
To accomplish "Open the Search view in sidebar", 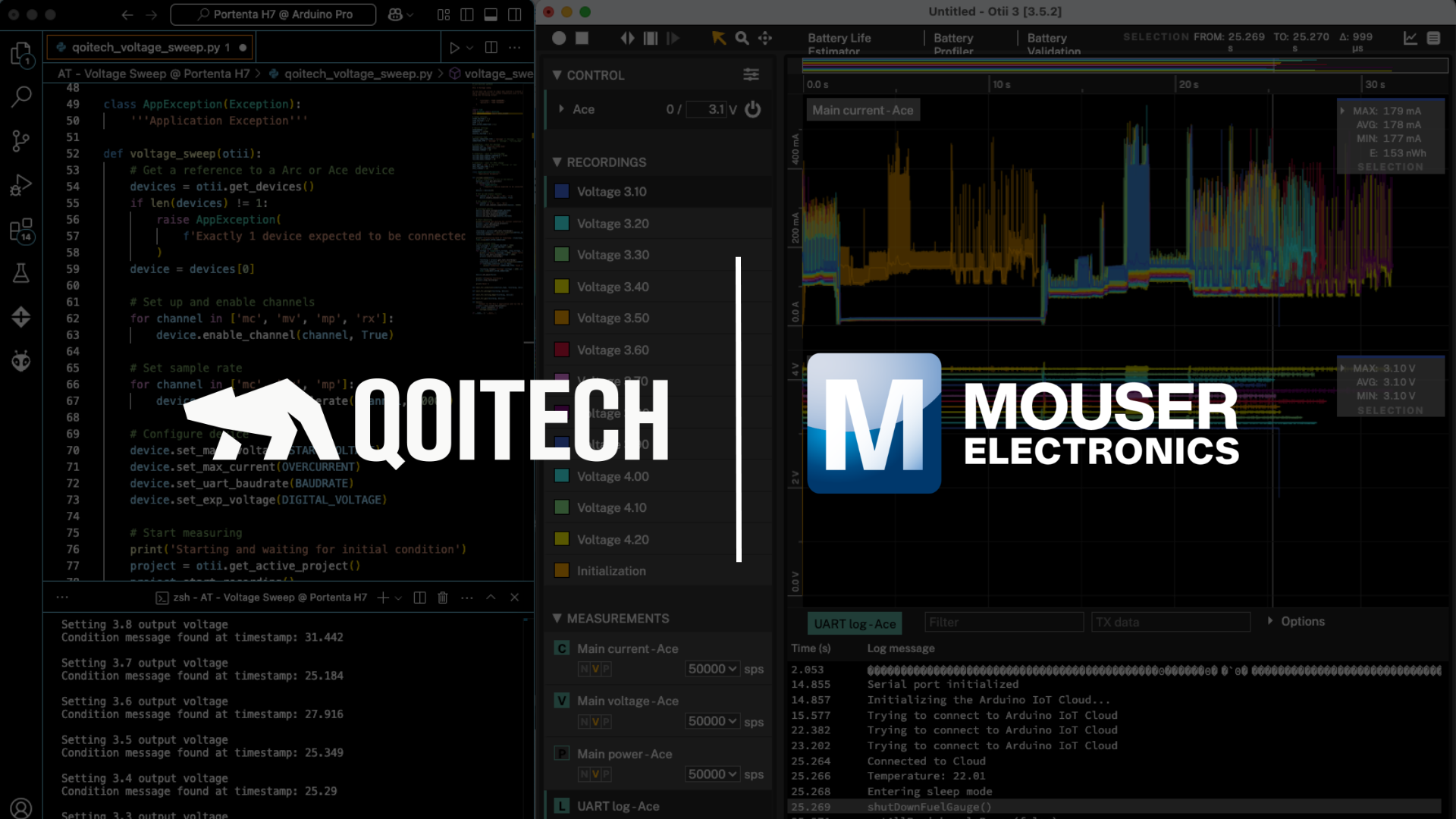I will 21,96.
